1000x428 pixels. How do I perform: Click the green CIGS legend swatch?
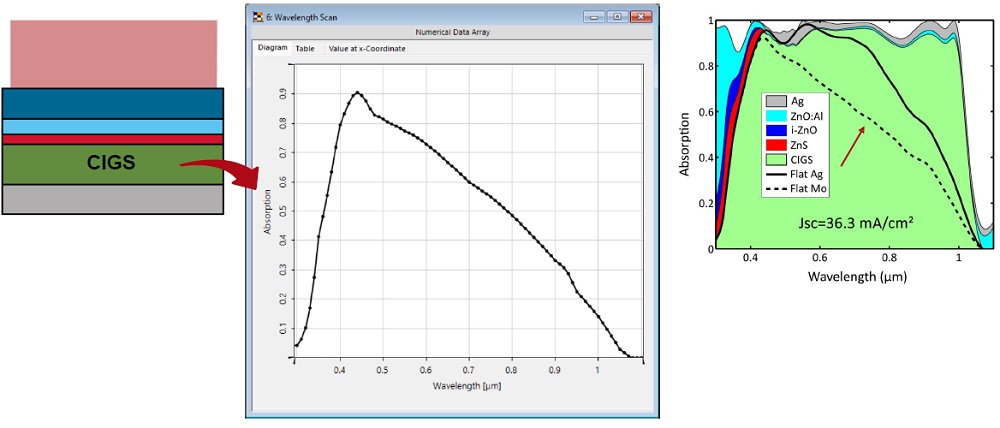(x=778, y=159)
